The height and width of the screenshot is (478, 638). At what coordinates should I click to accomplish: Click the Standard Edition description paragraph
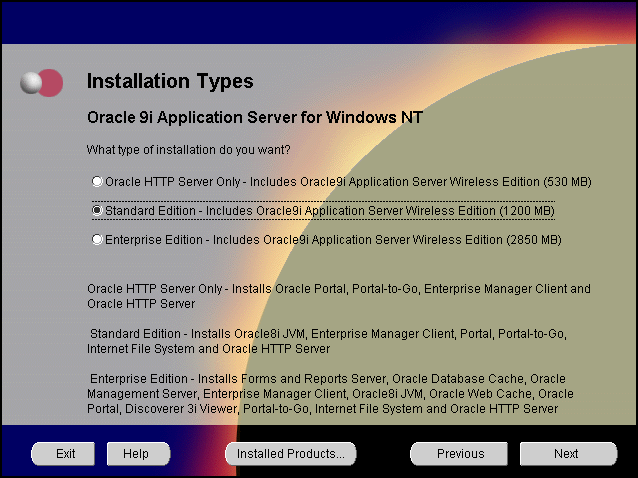tap(327, 341)
